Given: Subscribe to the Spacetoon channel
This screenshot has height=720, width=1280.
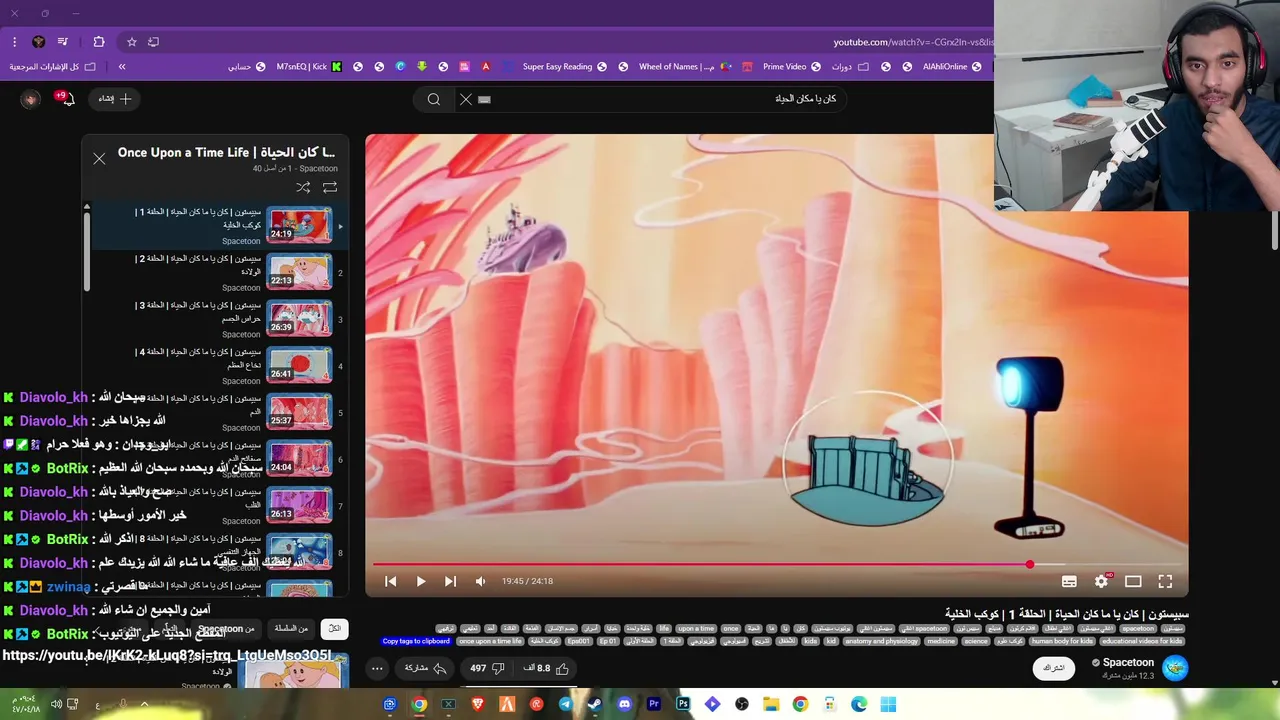Looking at the screenshot, I should (x=1054, y=668).
